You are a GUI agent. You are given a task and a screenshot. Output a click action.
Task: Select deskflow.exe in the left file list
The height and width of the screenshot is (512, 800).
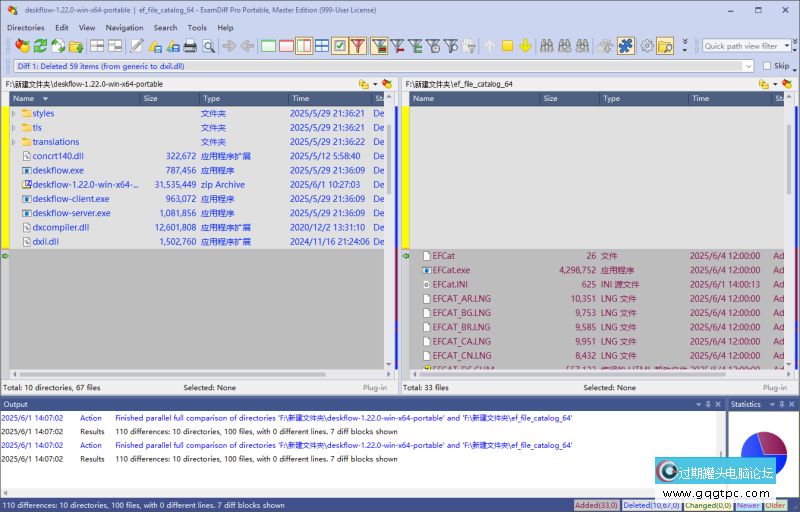58,170
